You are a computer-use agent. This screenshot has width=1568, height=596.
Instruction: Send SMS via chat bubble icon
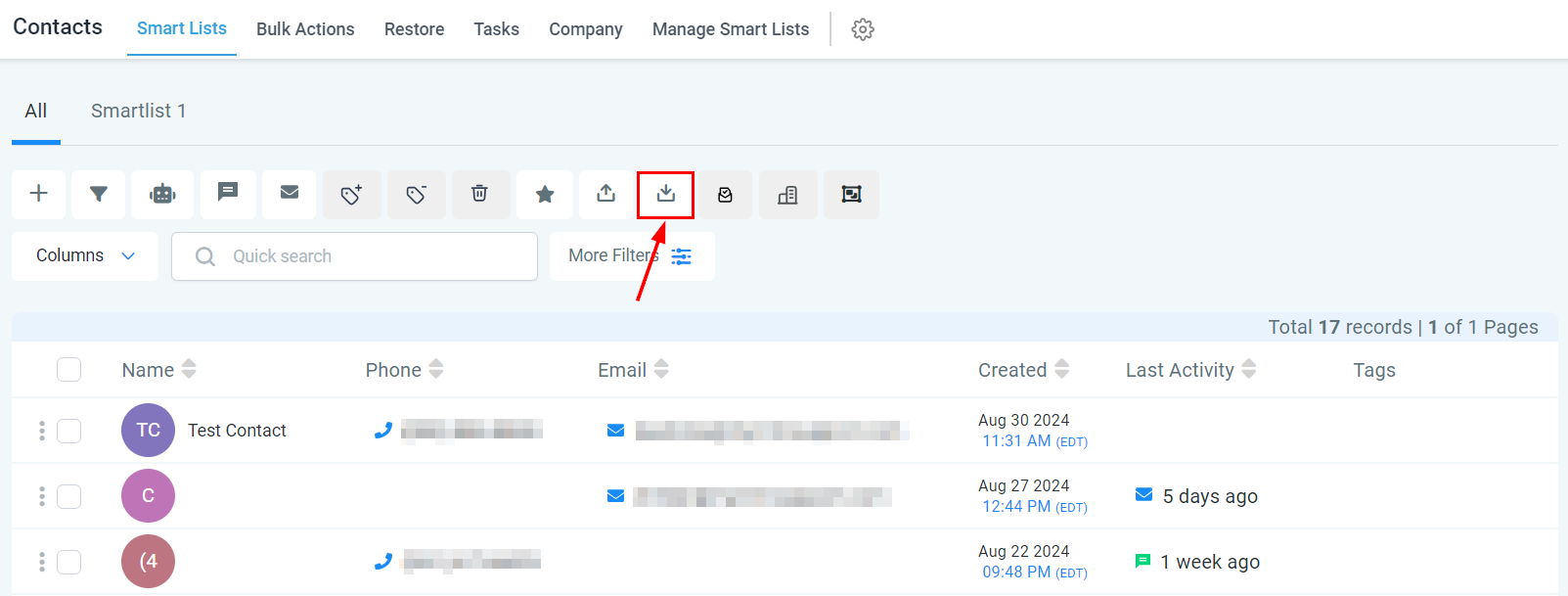pyautogui.click(x=228, y=194)
